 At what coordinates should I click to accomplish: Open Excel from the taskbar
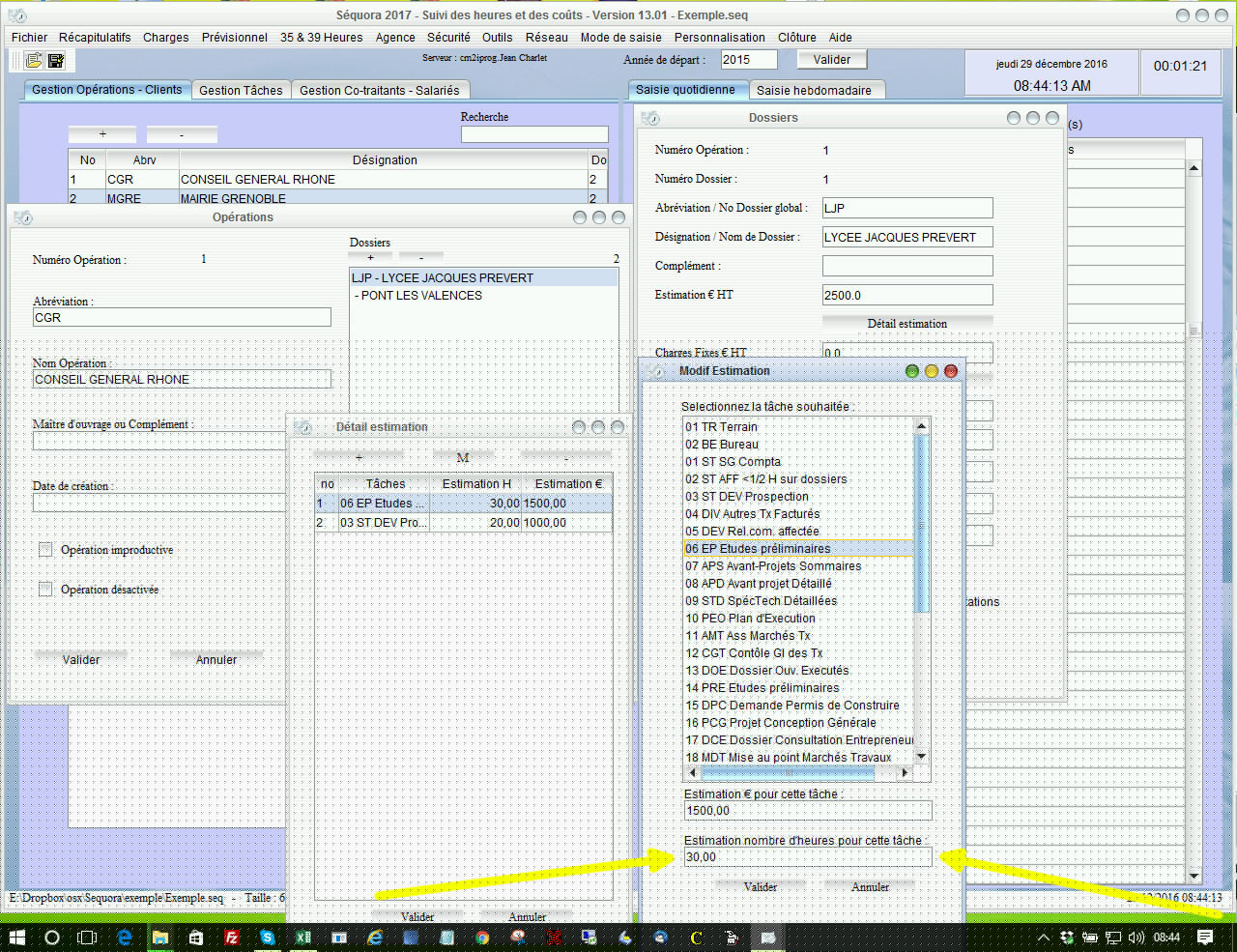(302, 937)
